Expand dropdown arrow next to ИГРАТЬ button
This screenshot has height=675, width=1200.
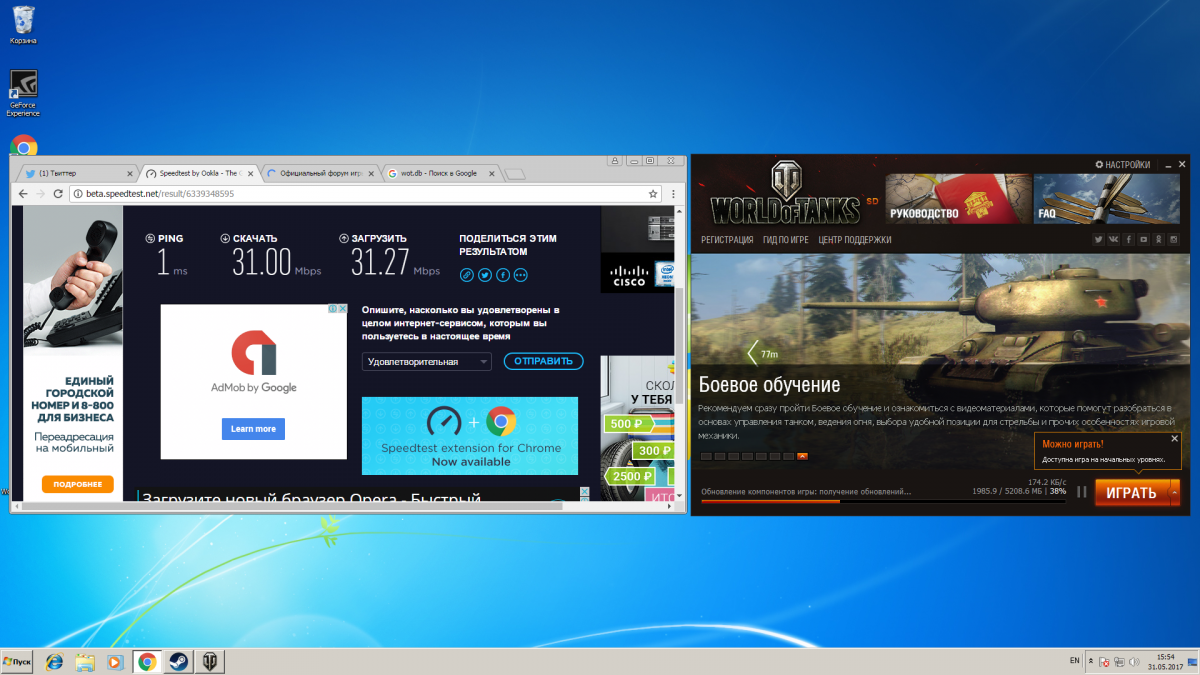(x=1173, y=492)
